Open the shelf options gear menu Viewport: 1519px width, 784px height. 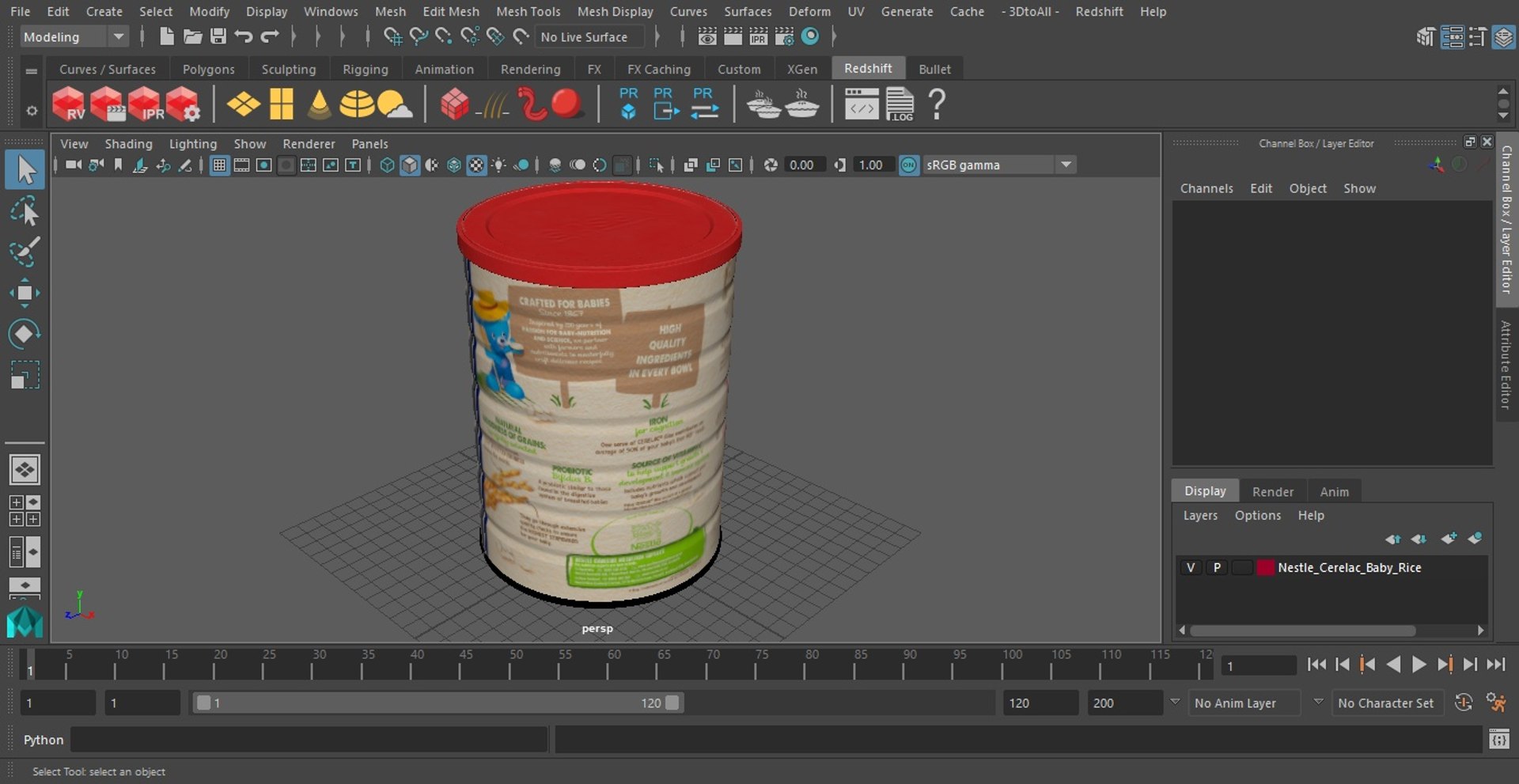(32, 111)
